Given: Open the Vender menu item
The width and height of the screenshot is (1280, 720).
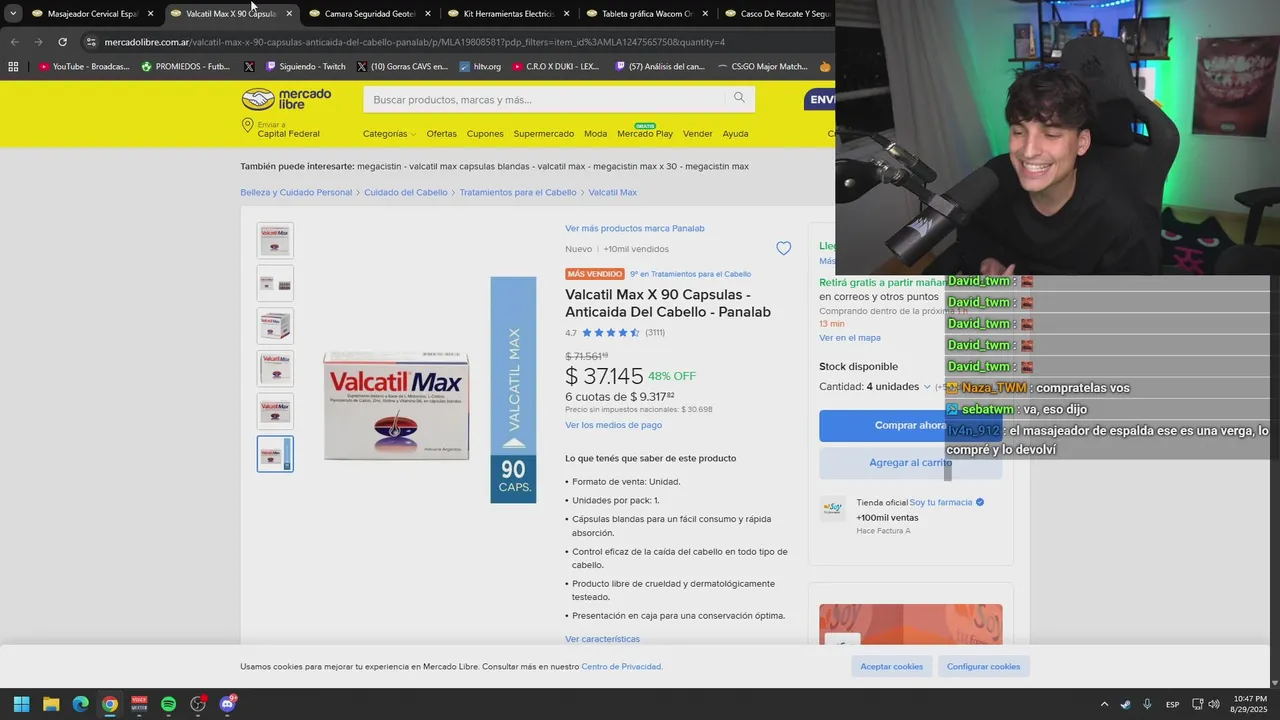Looking at the screenshot, I should pos(697,134).
